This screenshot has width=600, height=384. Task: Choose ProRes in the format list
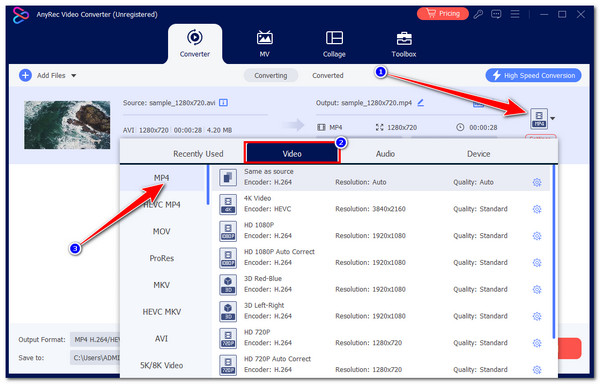(x=161, y=258)
